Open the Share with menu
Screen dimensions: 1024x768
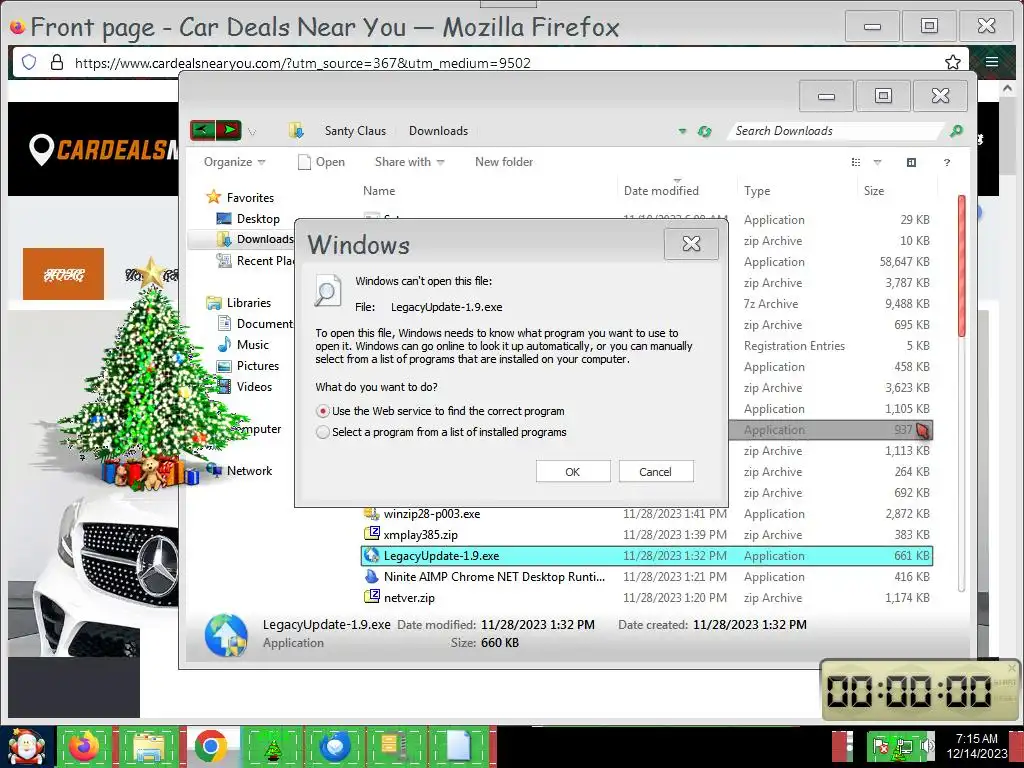coord(409,162)
